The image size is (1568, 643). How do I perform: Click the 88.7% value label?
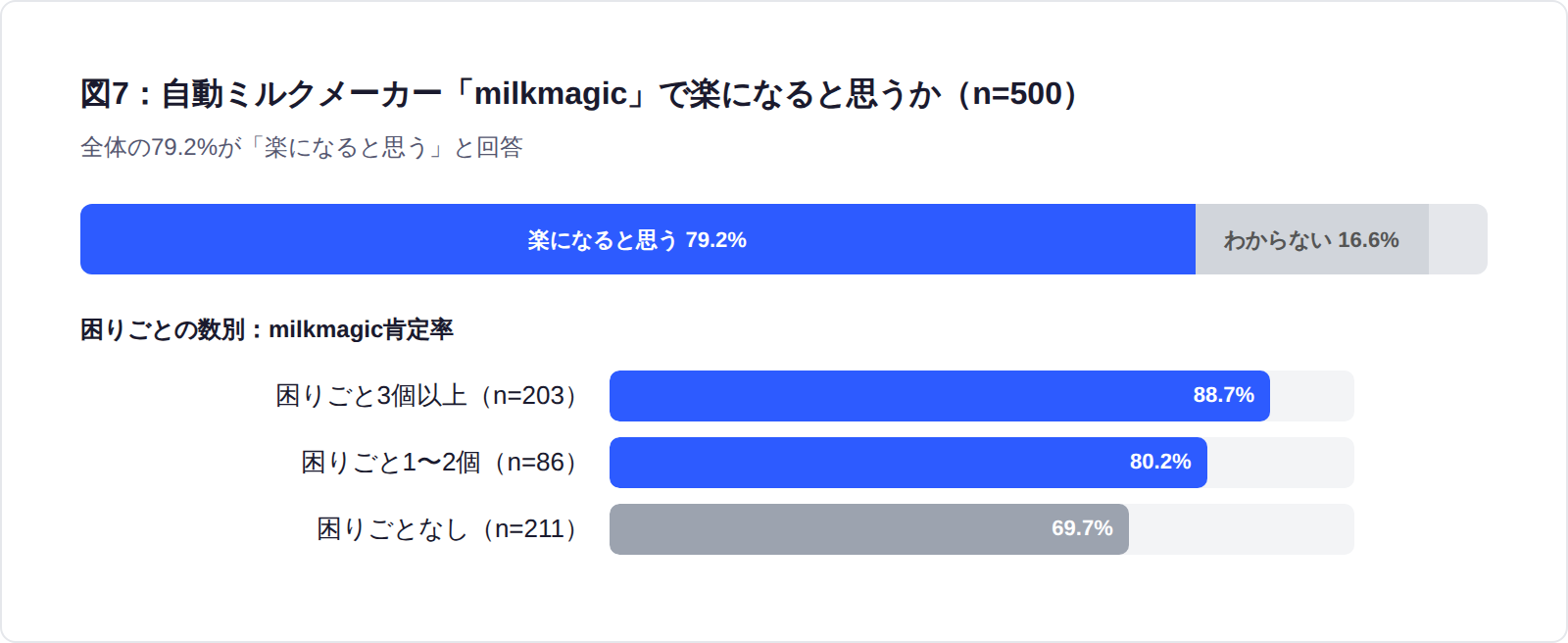pos(1223,395)
